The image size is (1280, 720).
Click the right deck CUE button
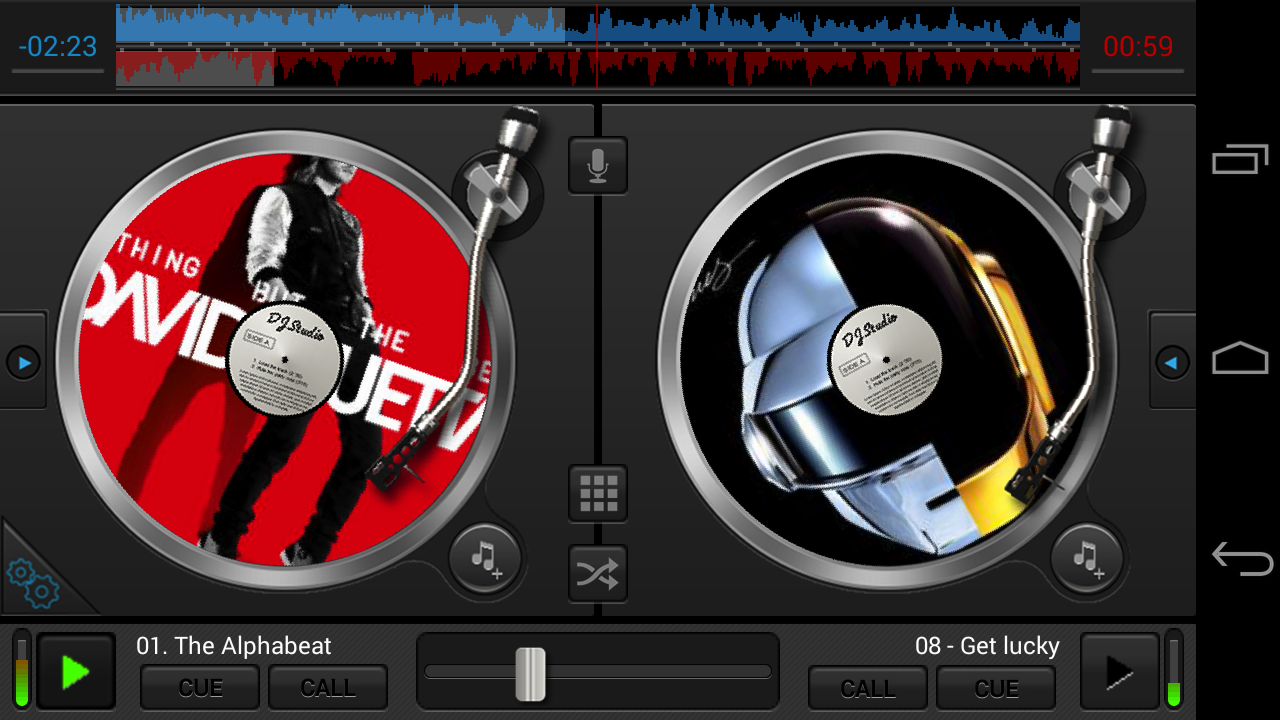pyautogui.click(x=996, y=688)
